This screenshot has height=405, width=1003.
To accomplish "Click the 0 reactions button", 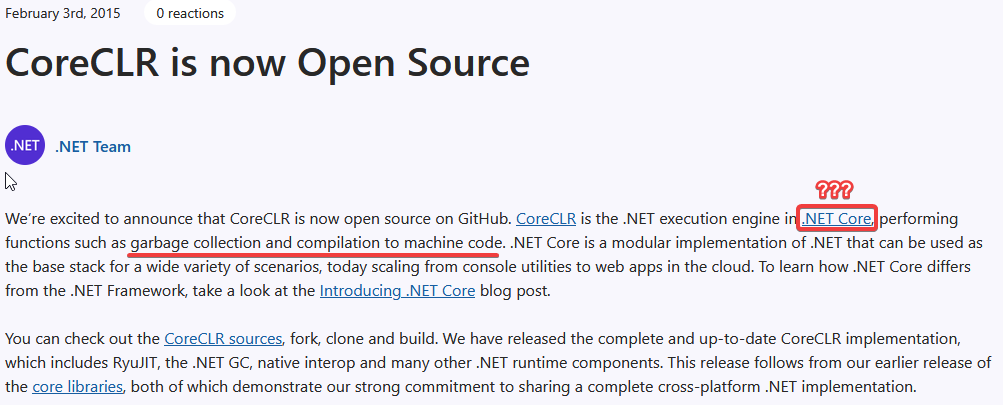I will tap(189, 13).
